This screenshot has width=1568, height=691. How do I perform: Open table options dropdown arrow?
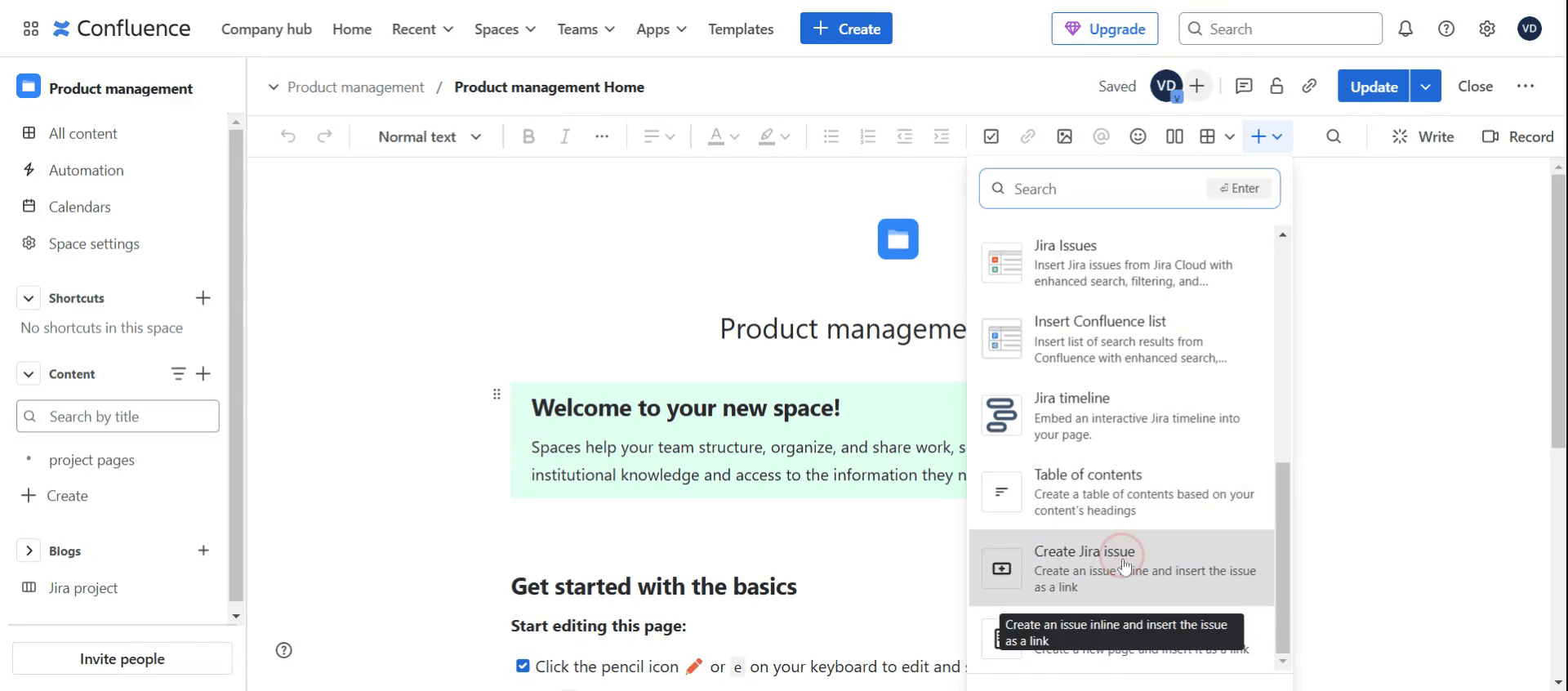[1229, 136]
